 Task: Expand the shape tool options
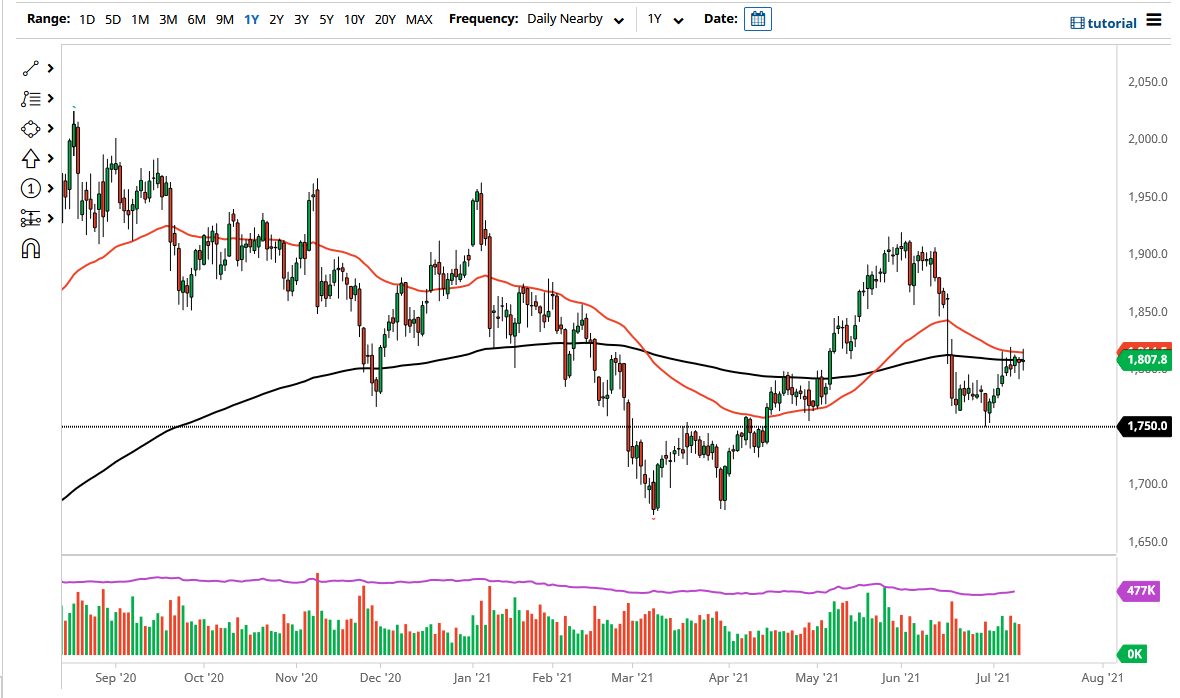[x=50, y=129]
